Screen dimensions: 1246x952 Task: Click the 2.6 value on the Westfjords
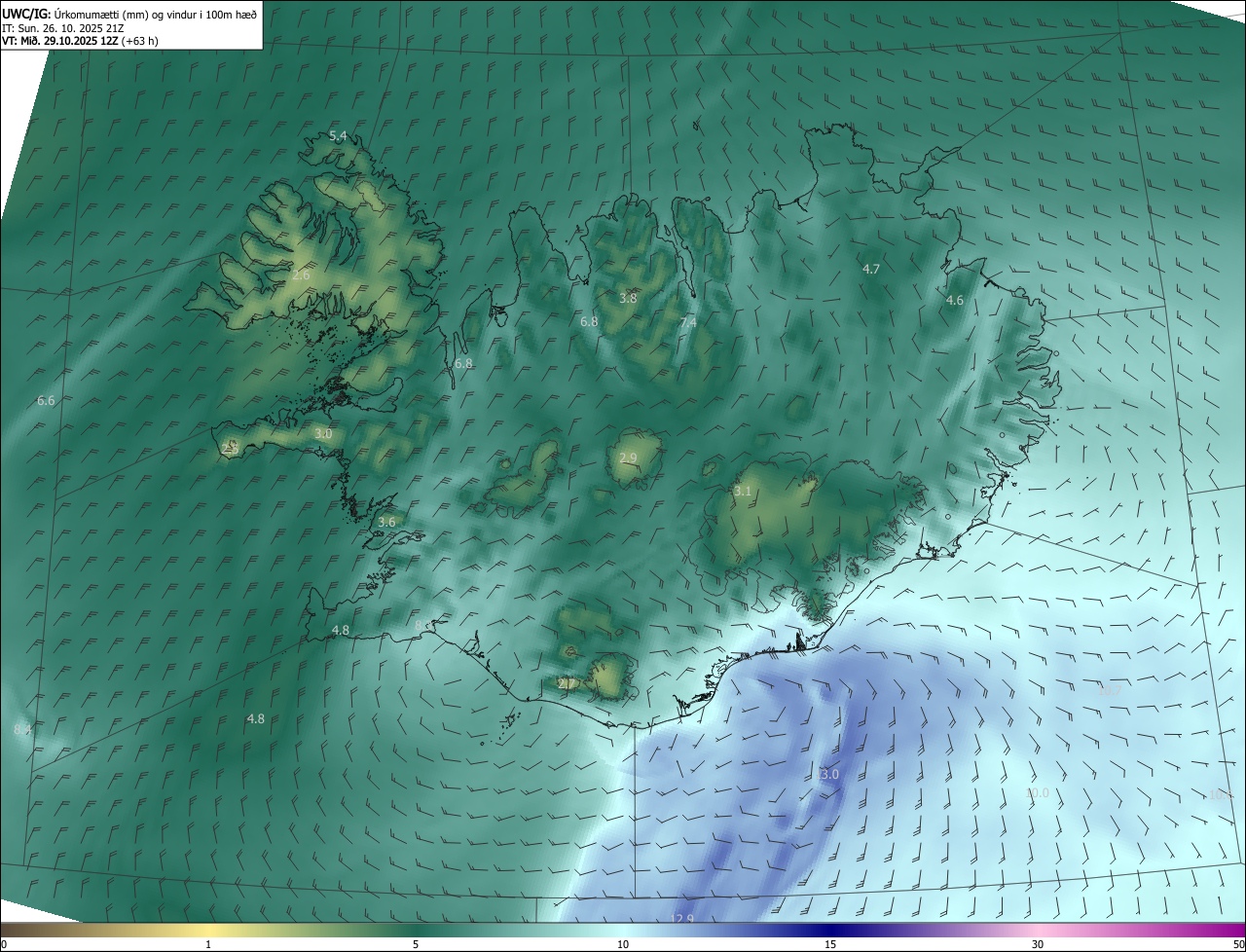click(x=301, y=275)
